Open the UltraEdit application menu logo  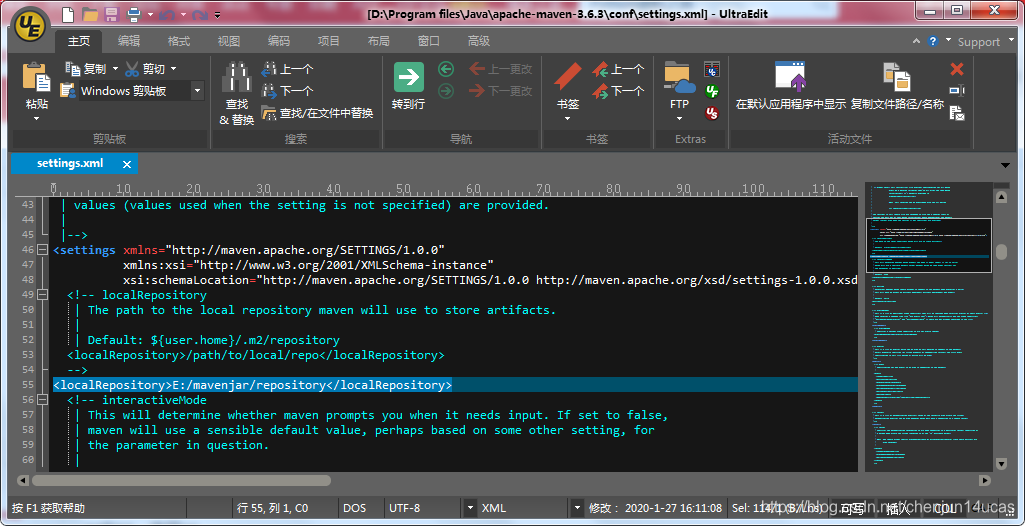pos(29,24)
